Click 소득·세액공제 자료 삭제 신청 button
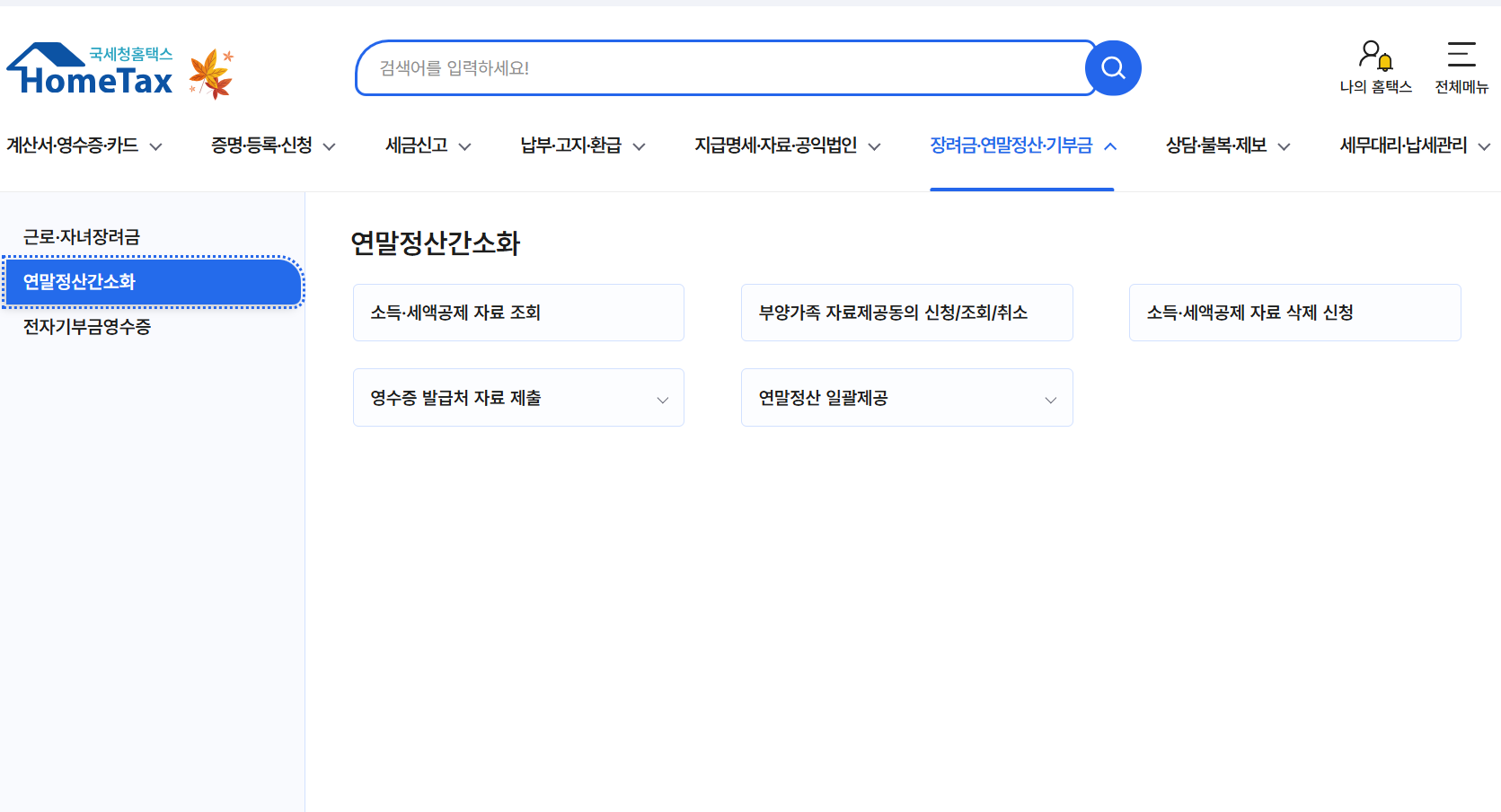1501x812 pixels. pyautogui.click(x=1294, y=313)
